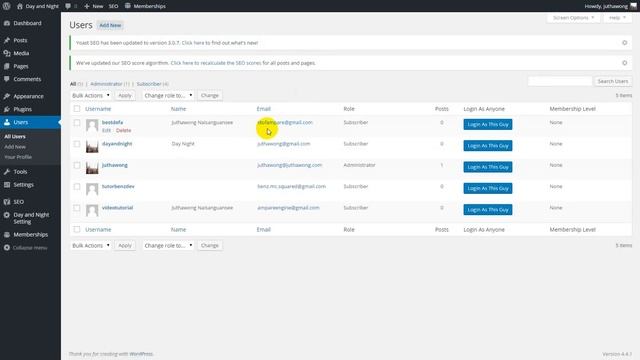
Task: Open SEO in the top admin bar
Action: (113, 6)
